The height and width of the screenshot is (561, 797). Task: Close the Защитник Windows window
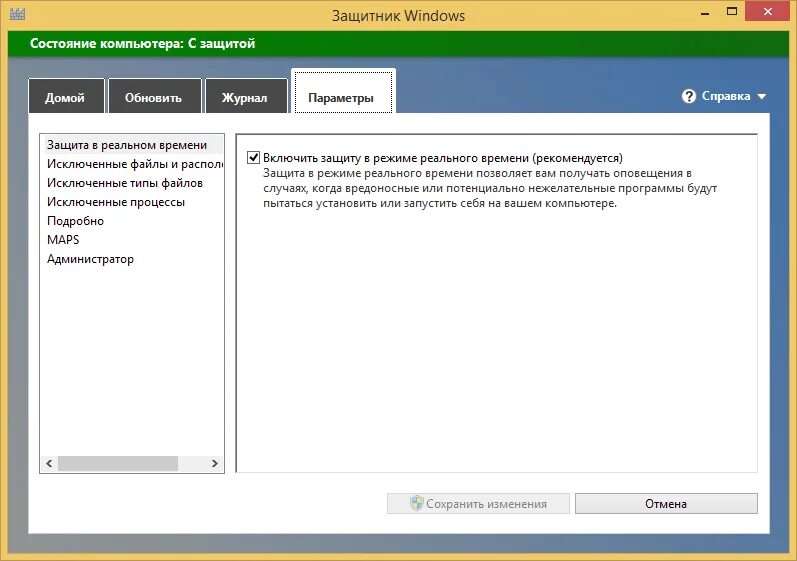(x=768, y=12)
